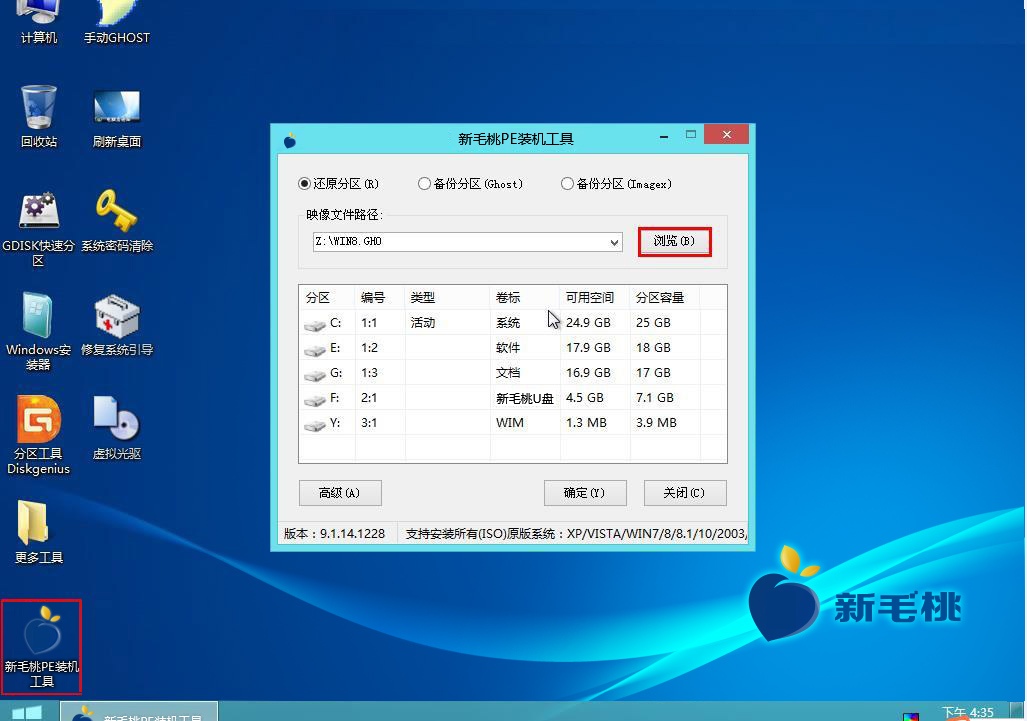Open the 计算机 desktop icon
This screenshot has height=721, width=1027.
(38, 23)
